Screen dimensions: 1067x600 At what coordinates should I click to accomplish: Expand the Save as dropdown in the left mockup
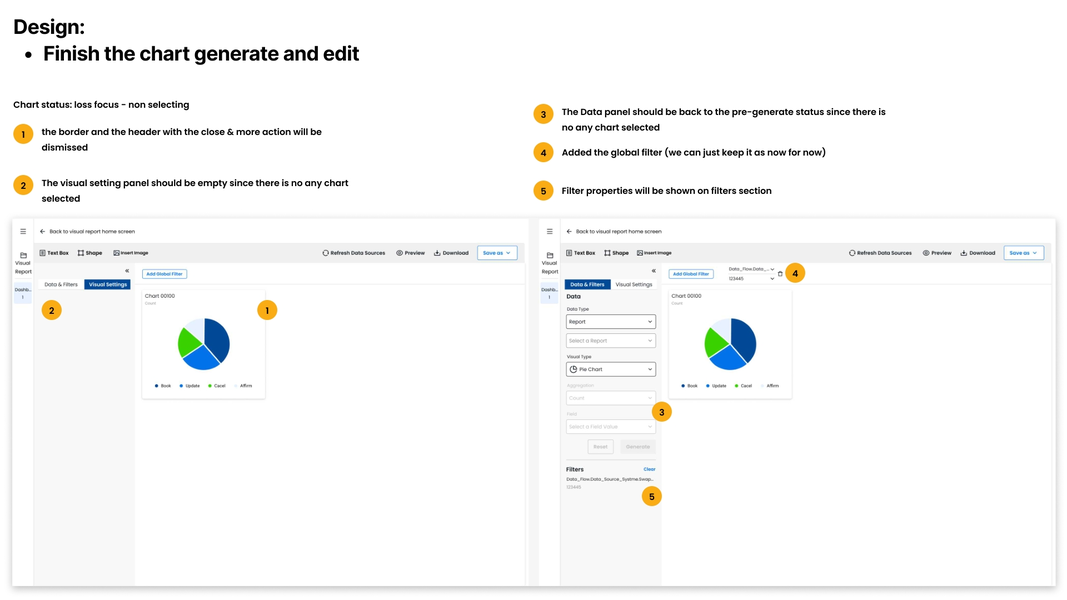(497, 253)
